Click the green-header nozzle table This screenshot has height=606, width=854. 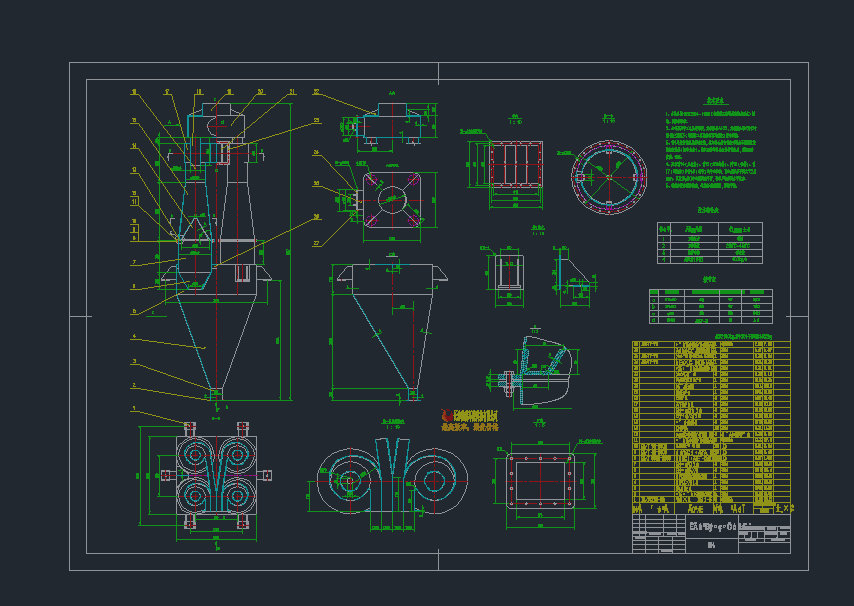pyautogui.click(x=710, y=306)
